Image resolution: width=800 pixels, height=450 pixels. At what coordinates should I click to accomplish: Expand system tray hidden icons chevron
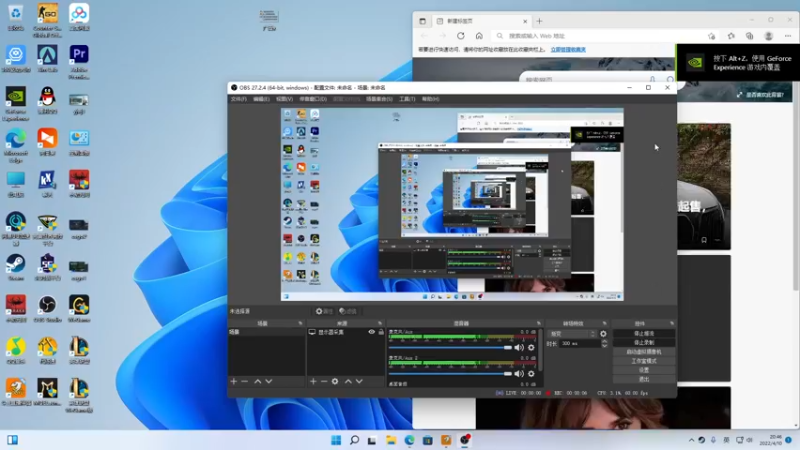pyautogui.click(x=691, y=440)
